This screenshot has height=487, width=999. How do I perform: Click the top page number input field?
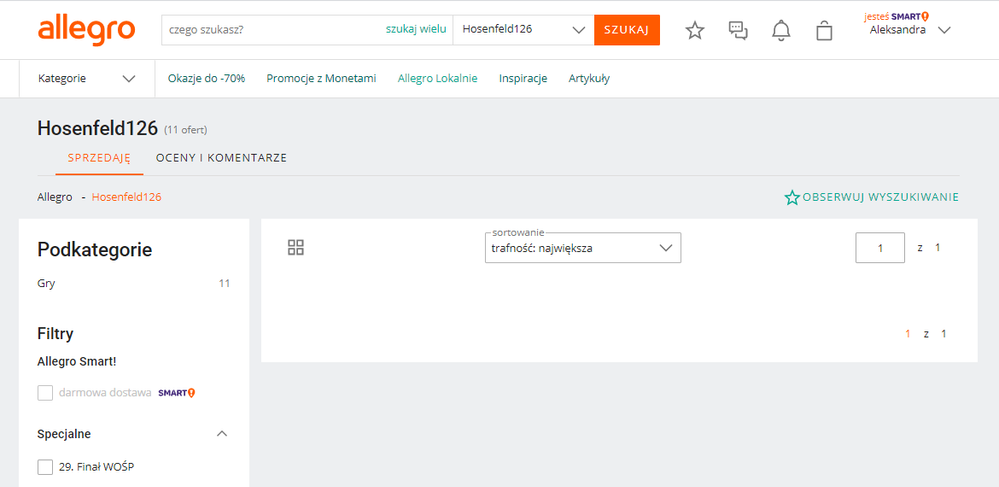pos(880,248)
